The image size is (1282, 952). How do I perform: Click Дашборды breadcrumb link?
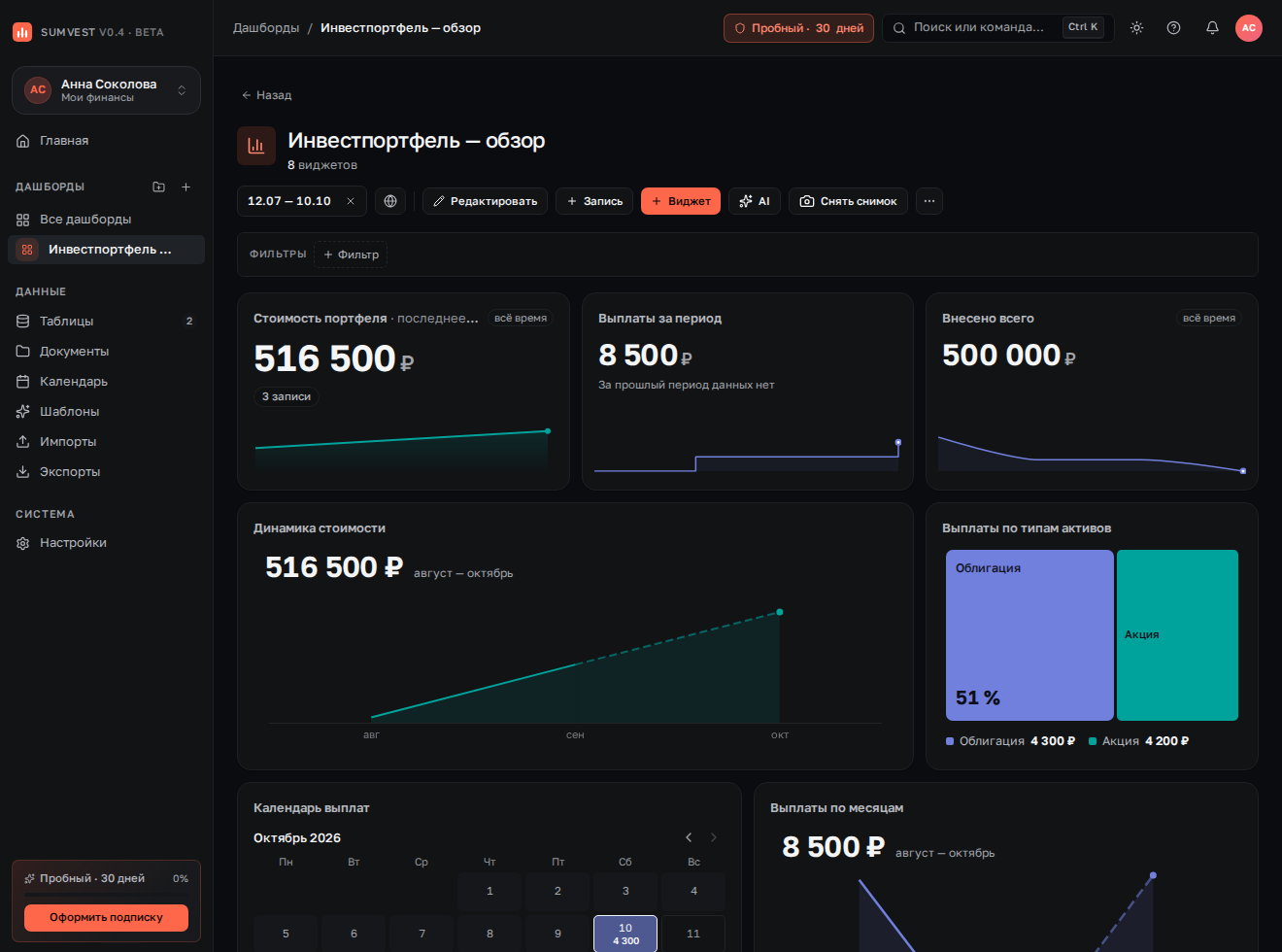(266, 28)
